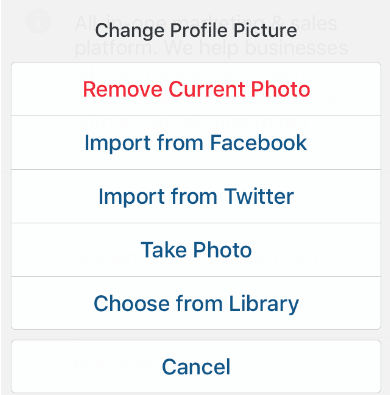Delete profile picture using red option

pyautogui.click(x=196, y=89)
